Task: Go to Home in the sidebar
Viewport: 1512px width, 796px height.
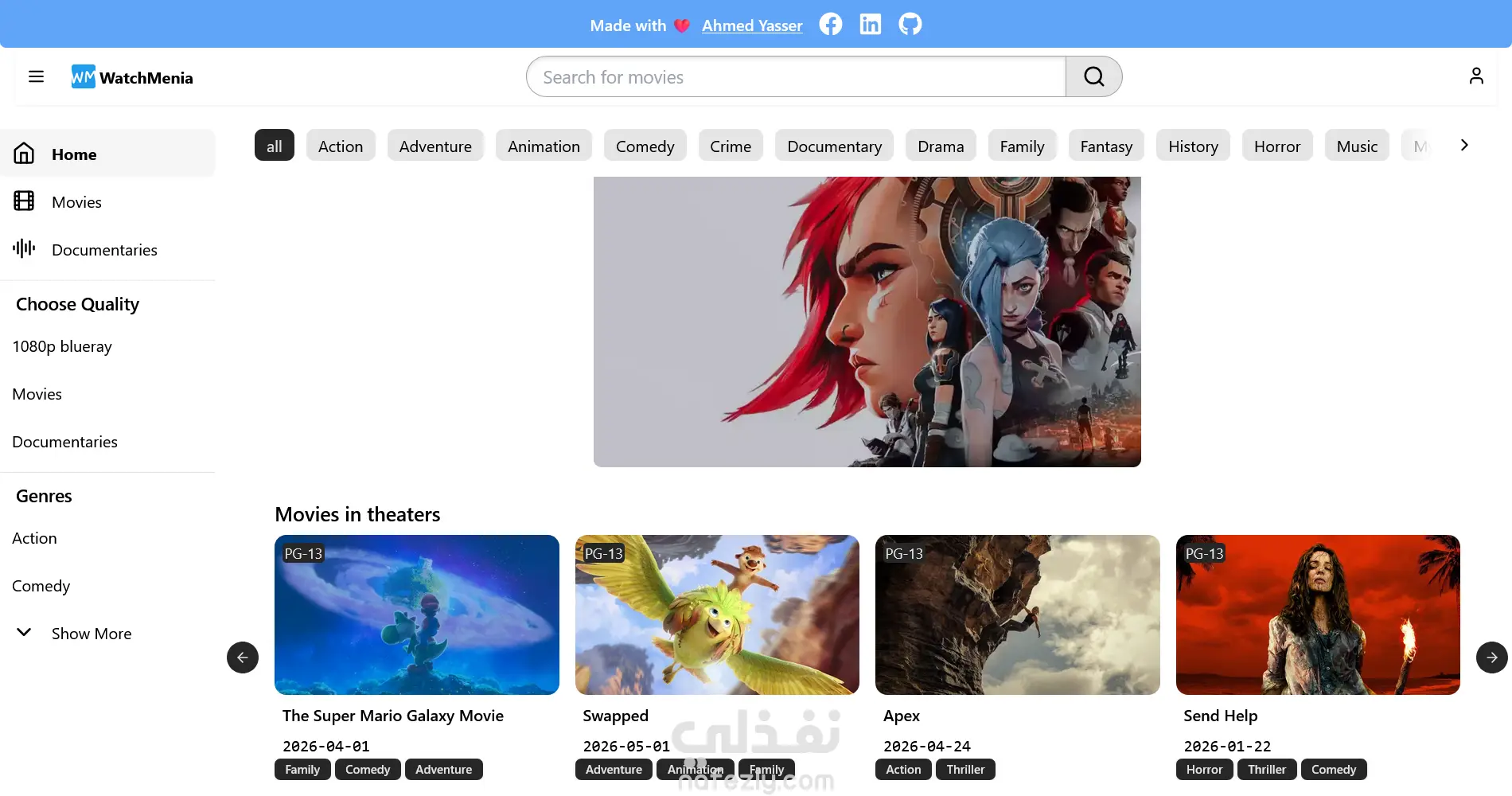Action: pos(107,153)
